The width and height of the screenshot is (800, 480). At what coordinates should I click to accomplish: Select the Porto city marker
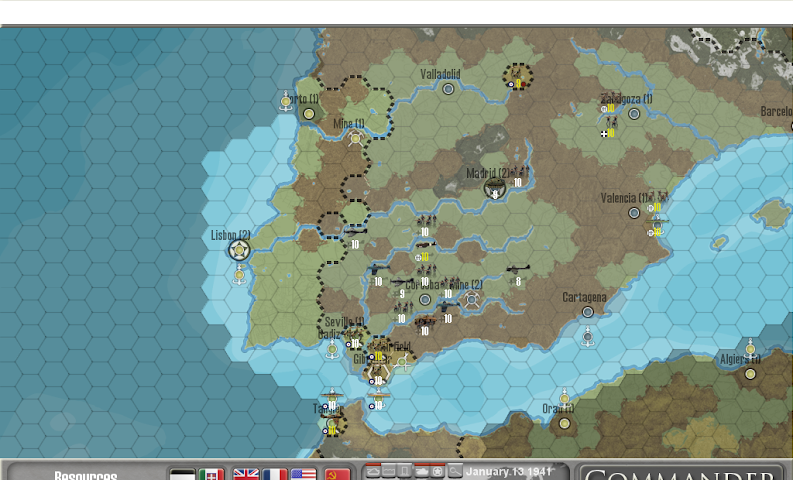pos(309,114)
